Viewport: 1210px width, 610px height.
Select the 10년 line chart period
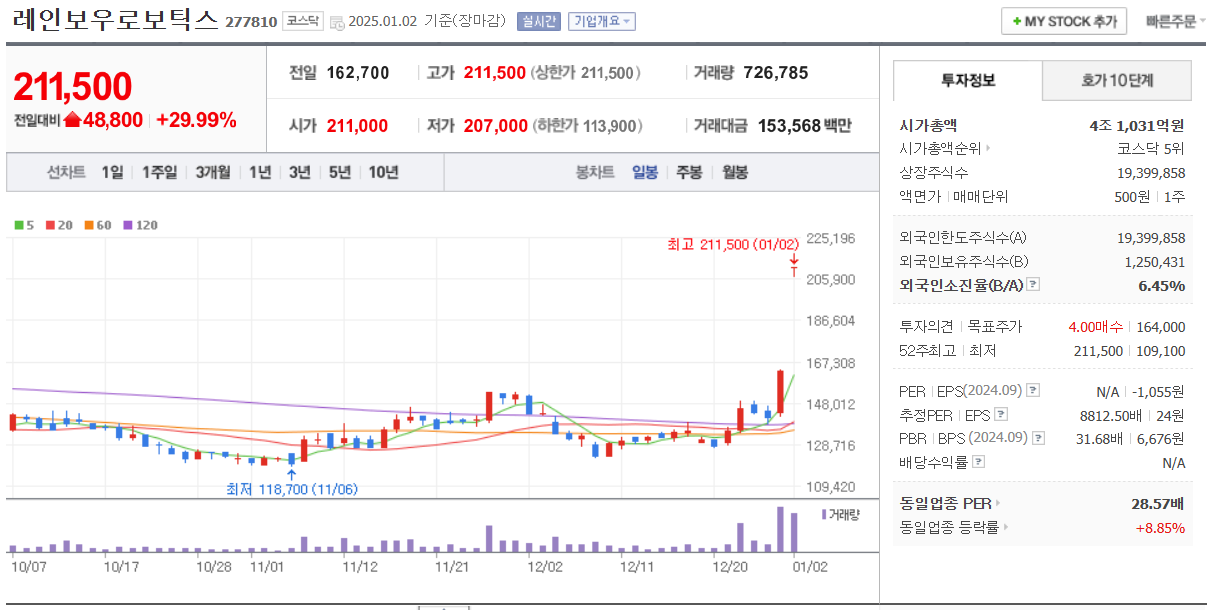(x=383, y=172)
